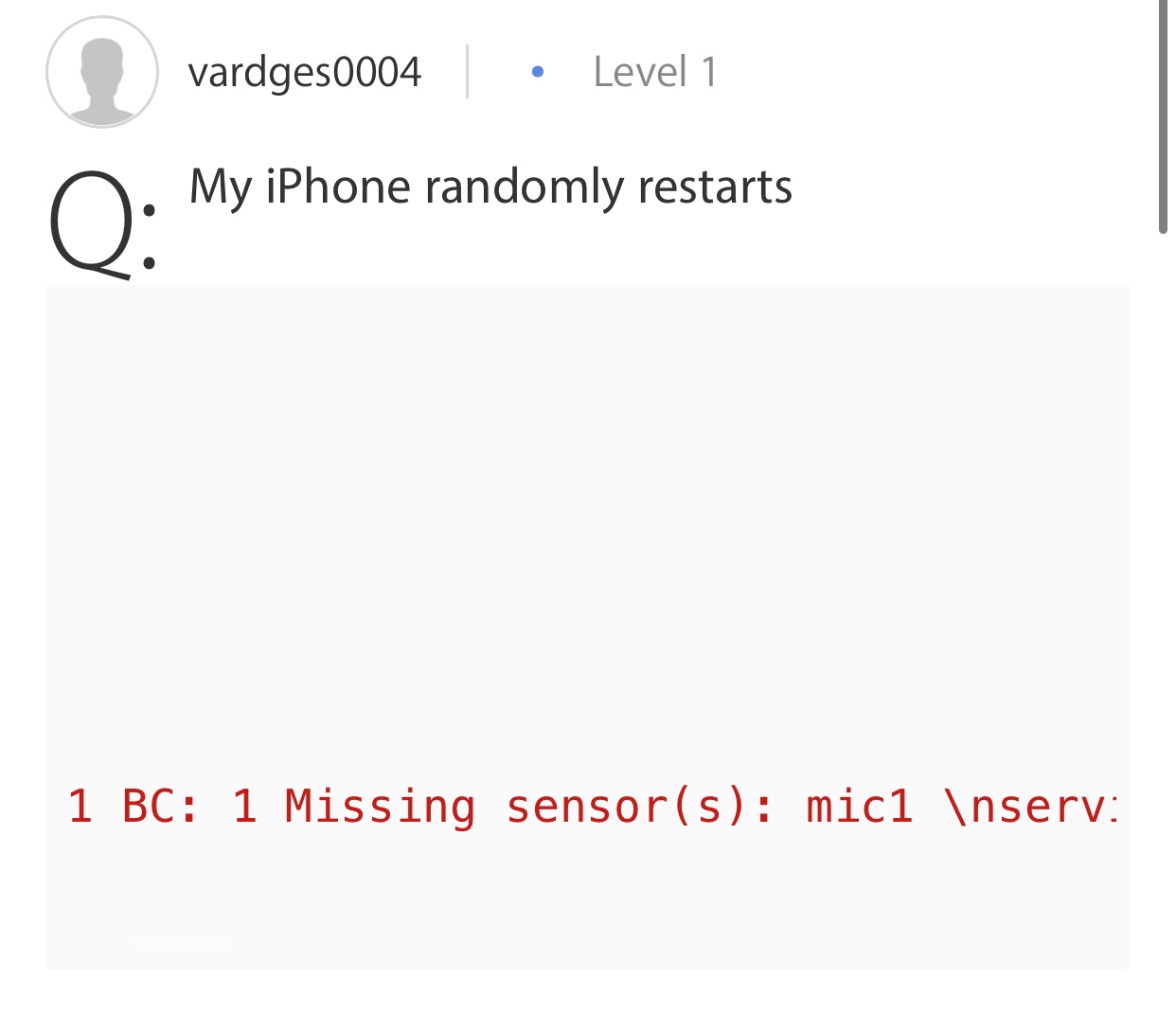Click the word 'sensor(s):' in red text
The height and width of the screenshot is (1013, 1176).
coord(641,807)
